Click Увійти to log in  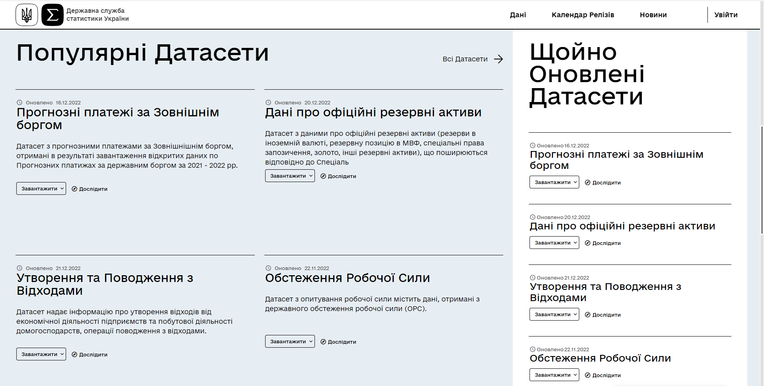coord(726,15)
